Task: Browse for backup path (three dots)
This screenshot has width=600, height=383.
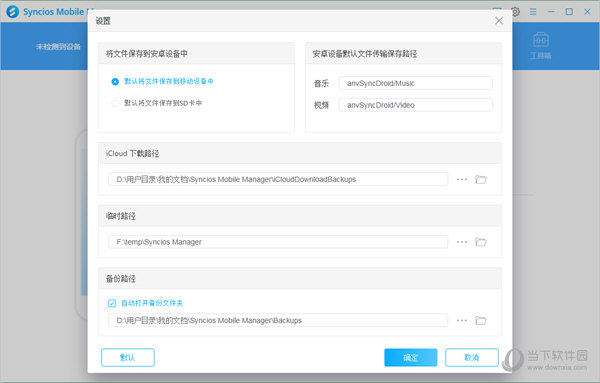Action: [x=462, y=320]
